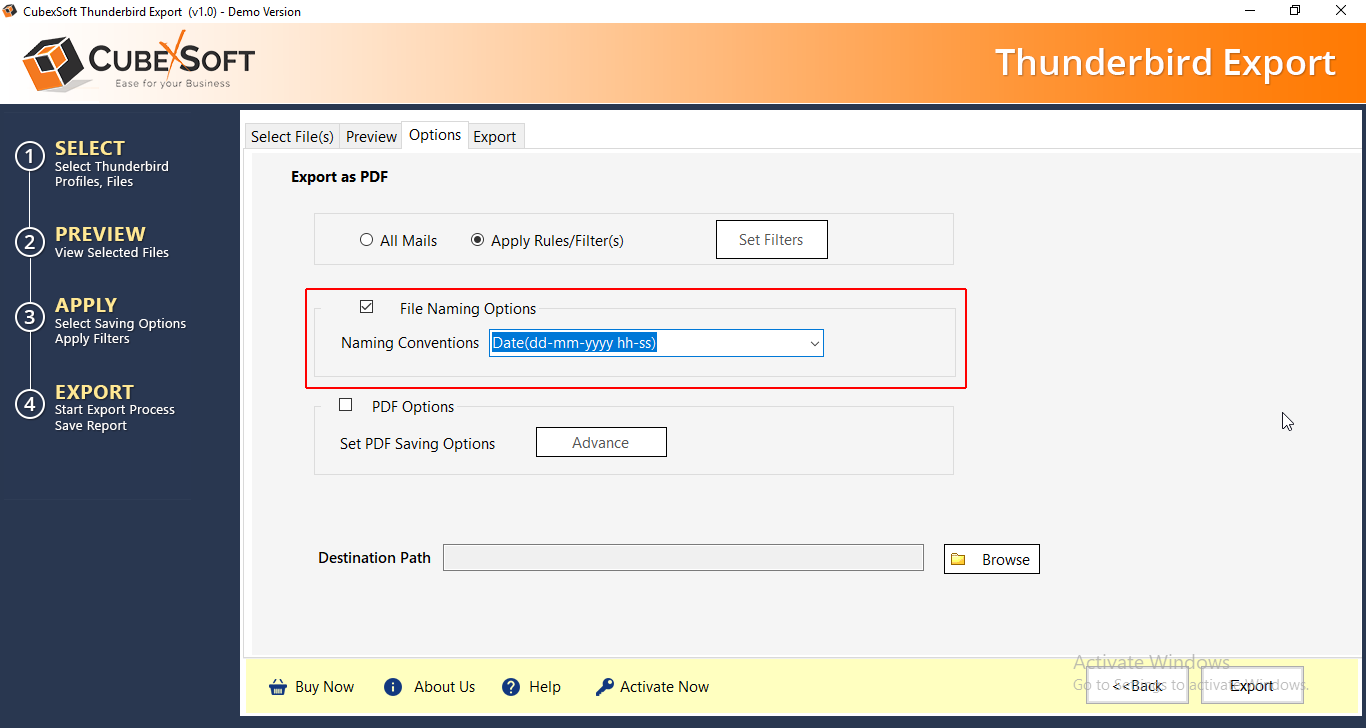Click the About Us info icon

click(393, 687)
